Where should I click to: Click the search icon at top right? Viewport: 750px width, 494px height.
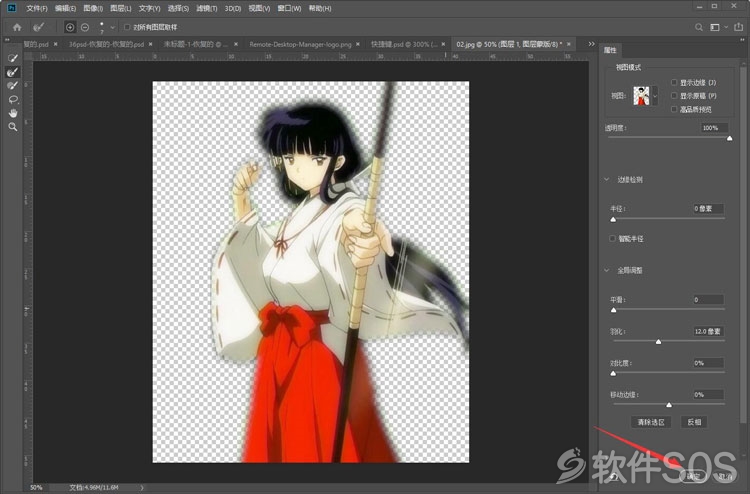click(699, 27)
